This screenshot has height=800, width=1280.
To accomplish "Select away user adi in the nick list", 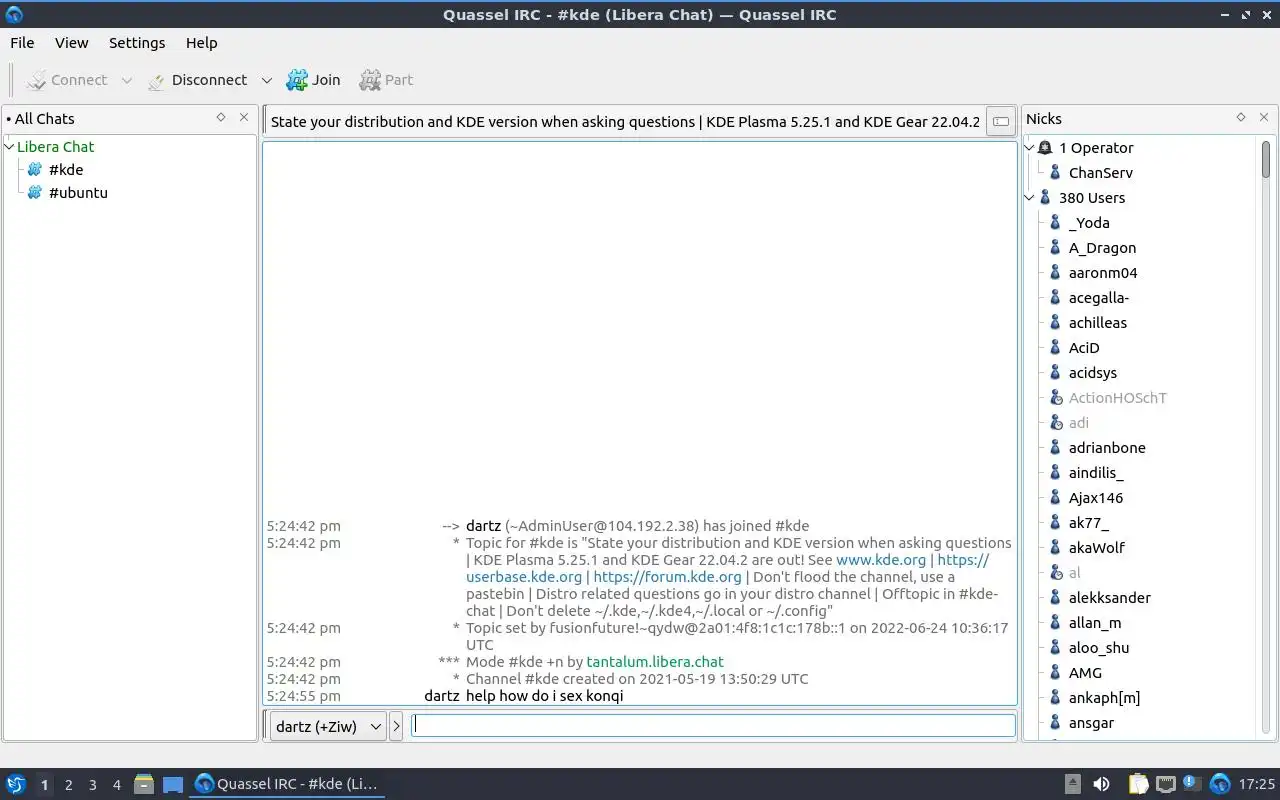I will point(1079,423).
